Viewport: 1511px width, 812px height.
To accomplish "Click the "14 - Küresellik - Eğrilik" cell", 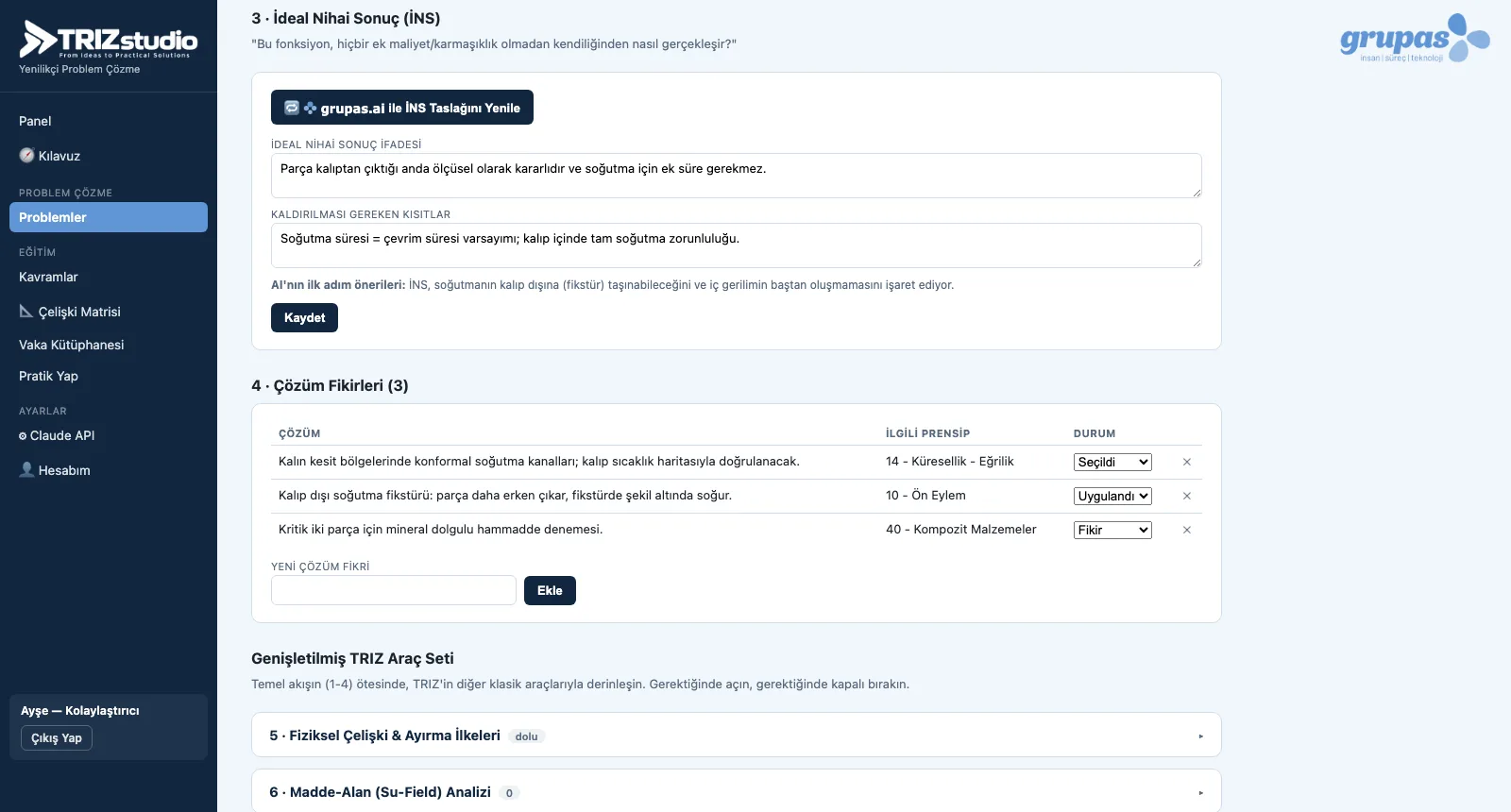I will click(x=950, y=462).
